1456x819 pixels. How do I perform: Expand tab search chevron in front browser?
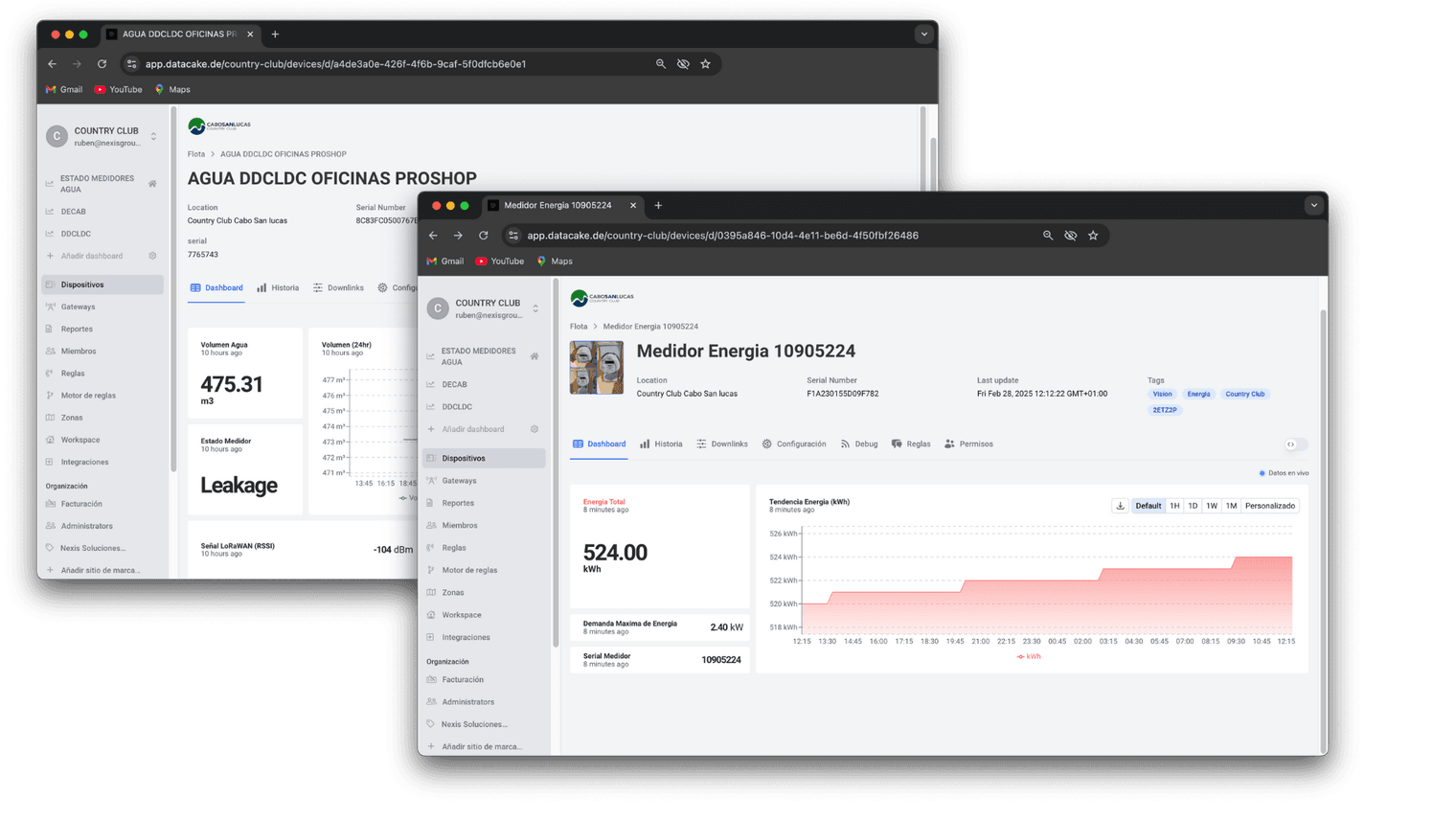tap(1314, 205)
